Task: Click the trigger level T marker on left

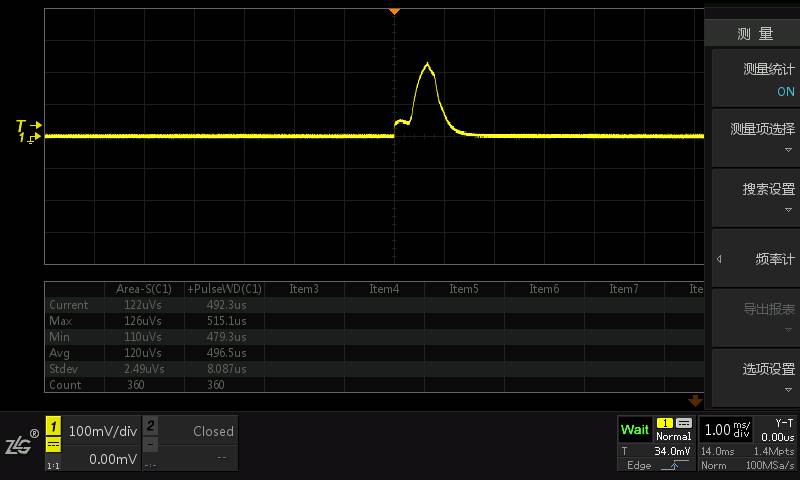Action: click(22, 125)
